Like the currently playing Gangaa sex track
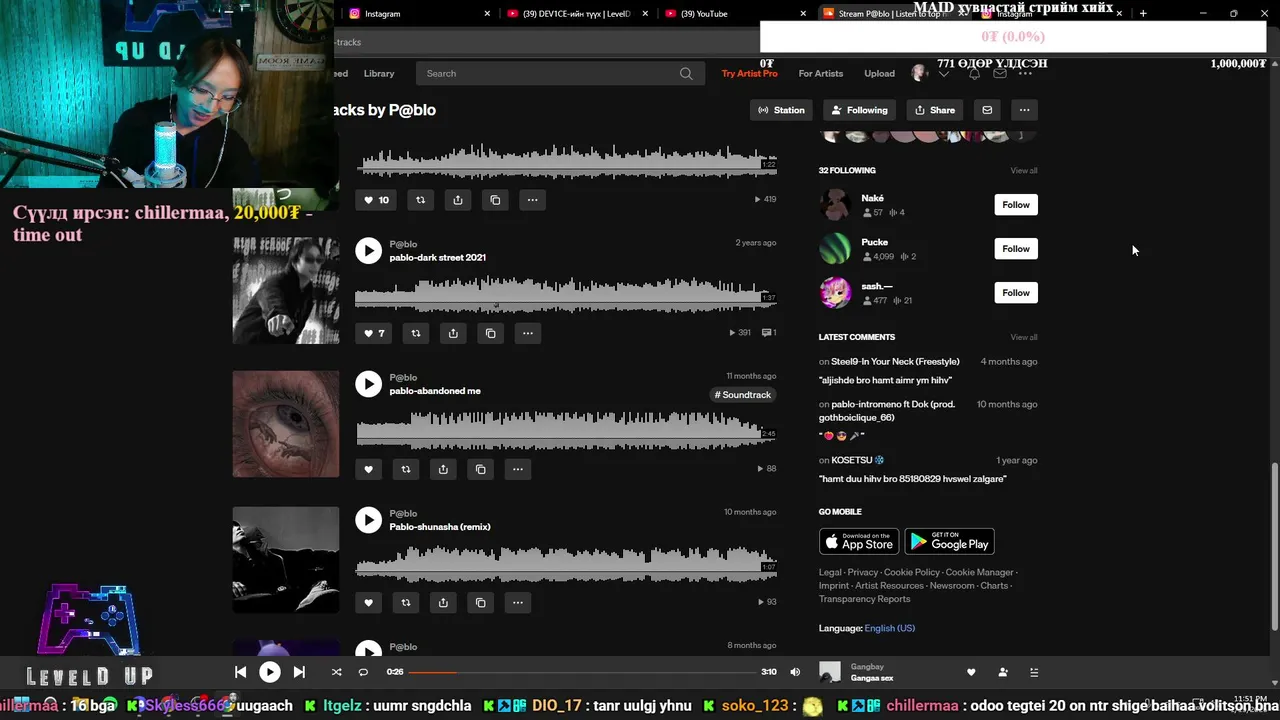 point(970,672)
